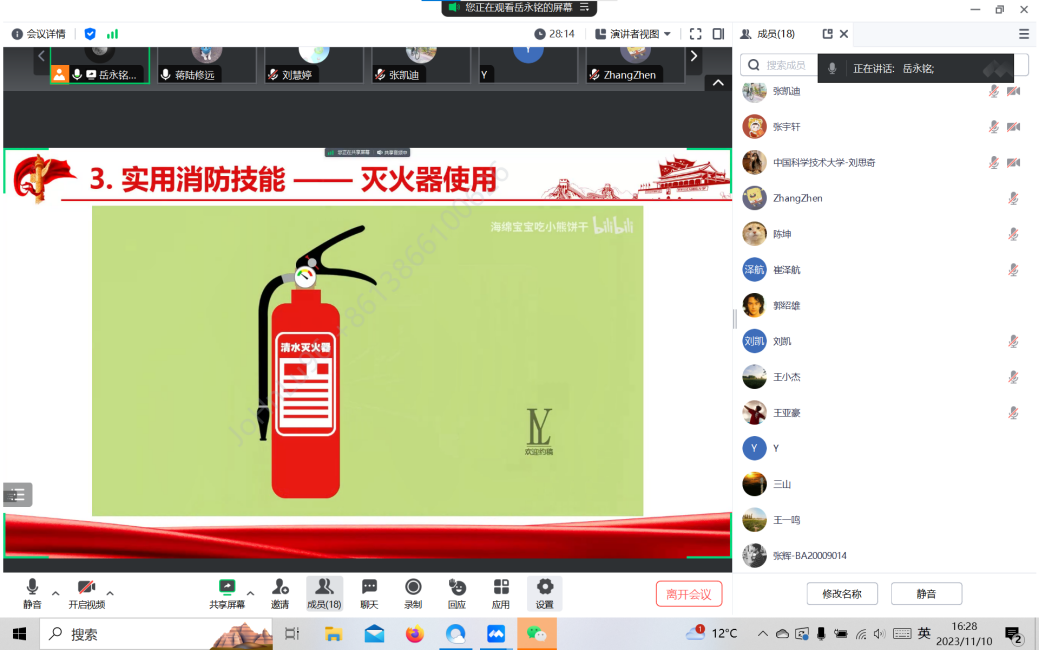
Task: Click the security shield icon
Action: [90, 34]
